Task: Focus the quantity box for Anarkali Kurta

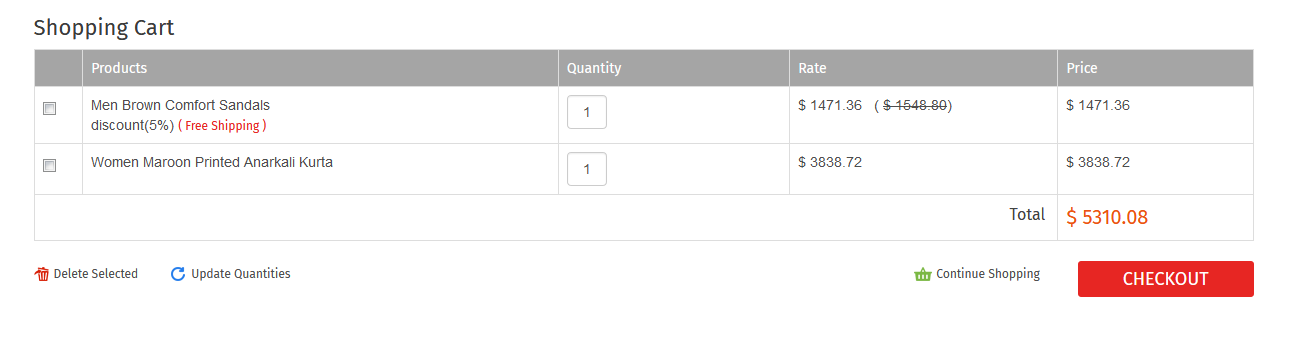Action: [x=587, y=169]
